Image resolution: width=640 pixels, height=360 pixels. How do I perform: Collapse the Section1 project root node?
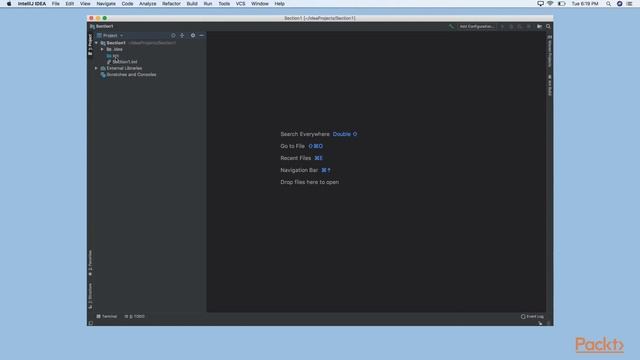coord(96,43)
